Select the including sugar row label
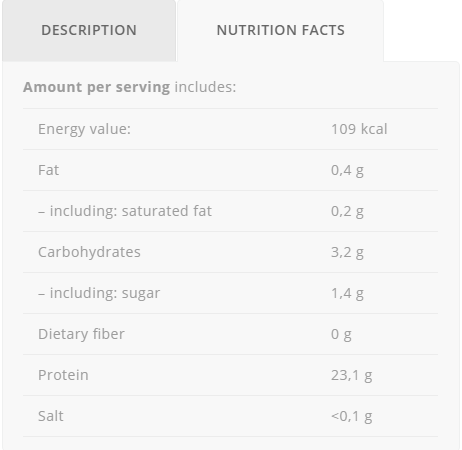 click(x=99, y=293)
